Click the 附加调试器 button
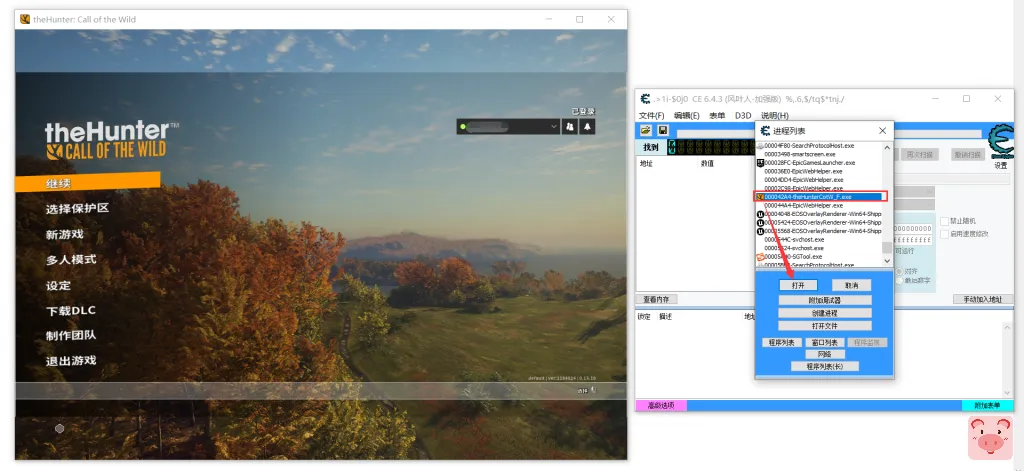The height and width of the screenshot is (471, 1024). [825, 300]
